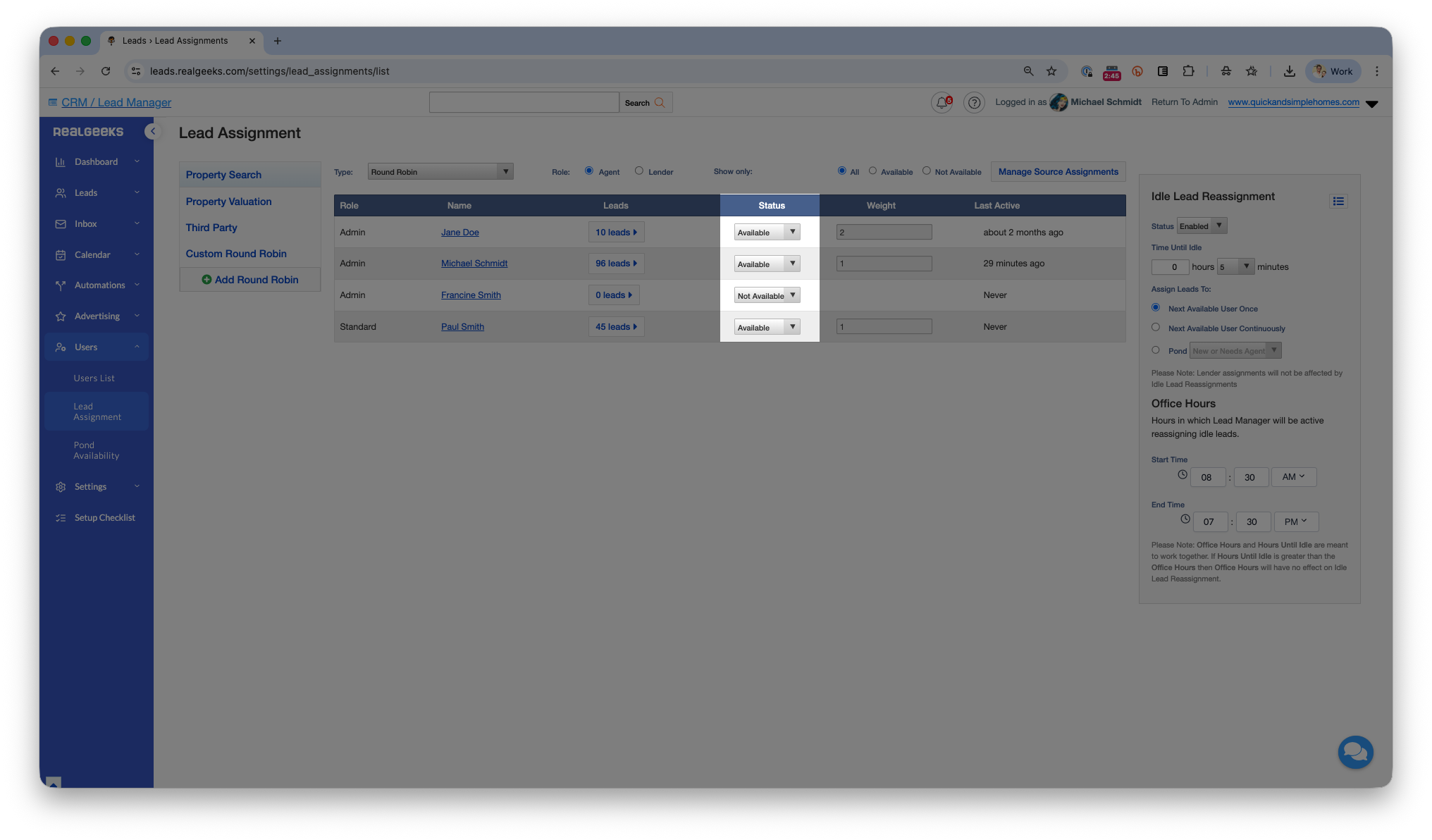The height and width of the screenshot is (840, 1432).
Task: Open the help question mark icon
Action: click(x=974, y=103)
